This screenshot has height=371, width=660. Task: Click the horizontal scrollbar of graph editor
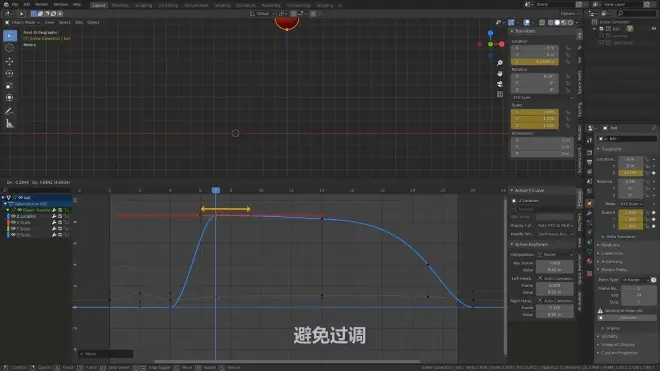(x=287, y=361)
